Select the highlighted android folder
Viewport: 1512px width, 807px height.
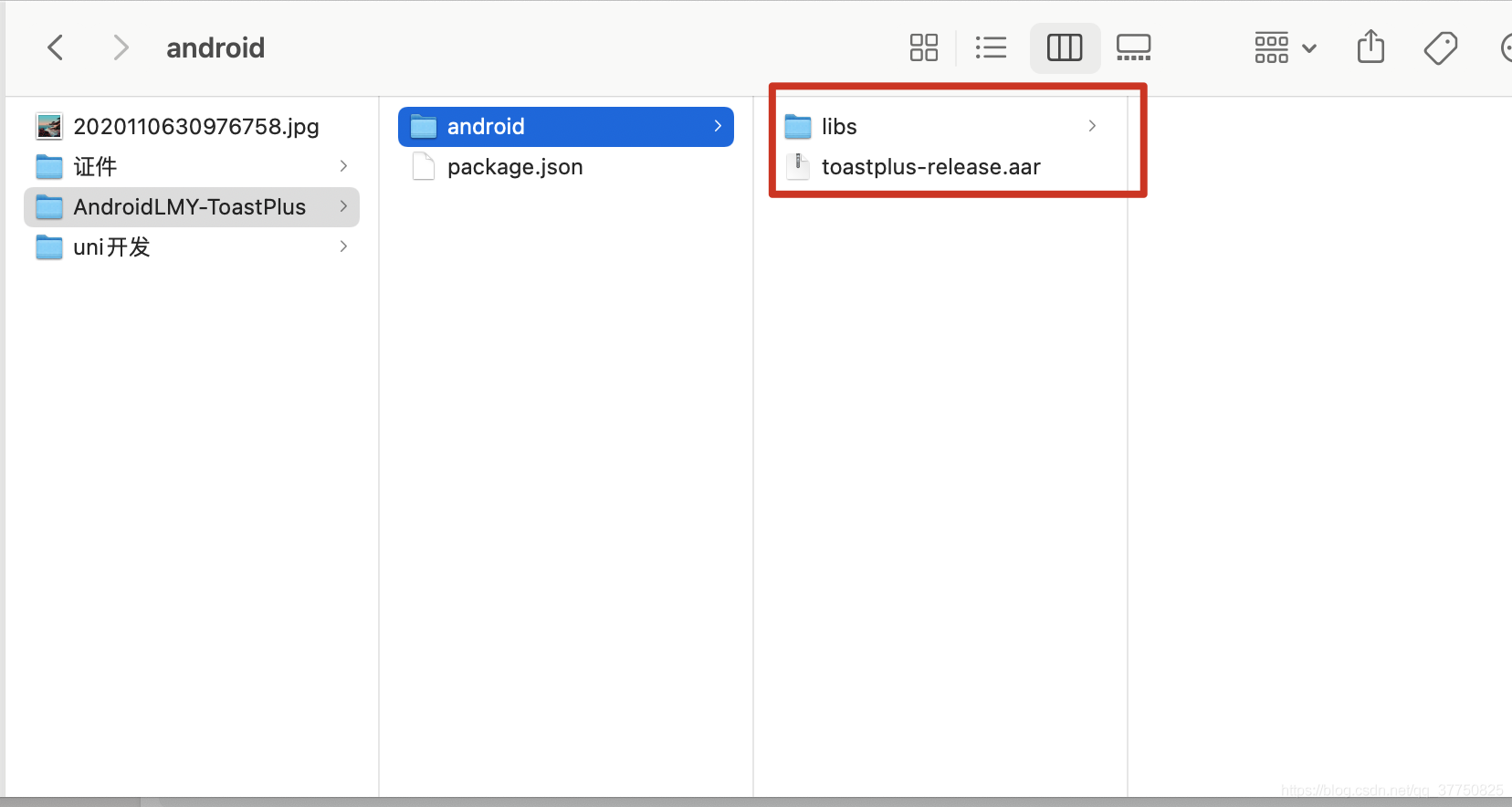tap(566, 126)
